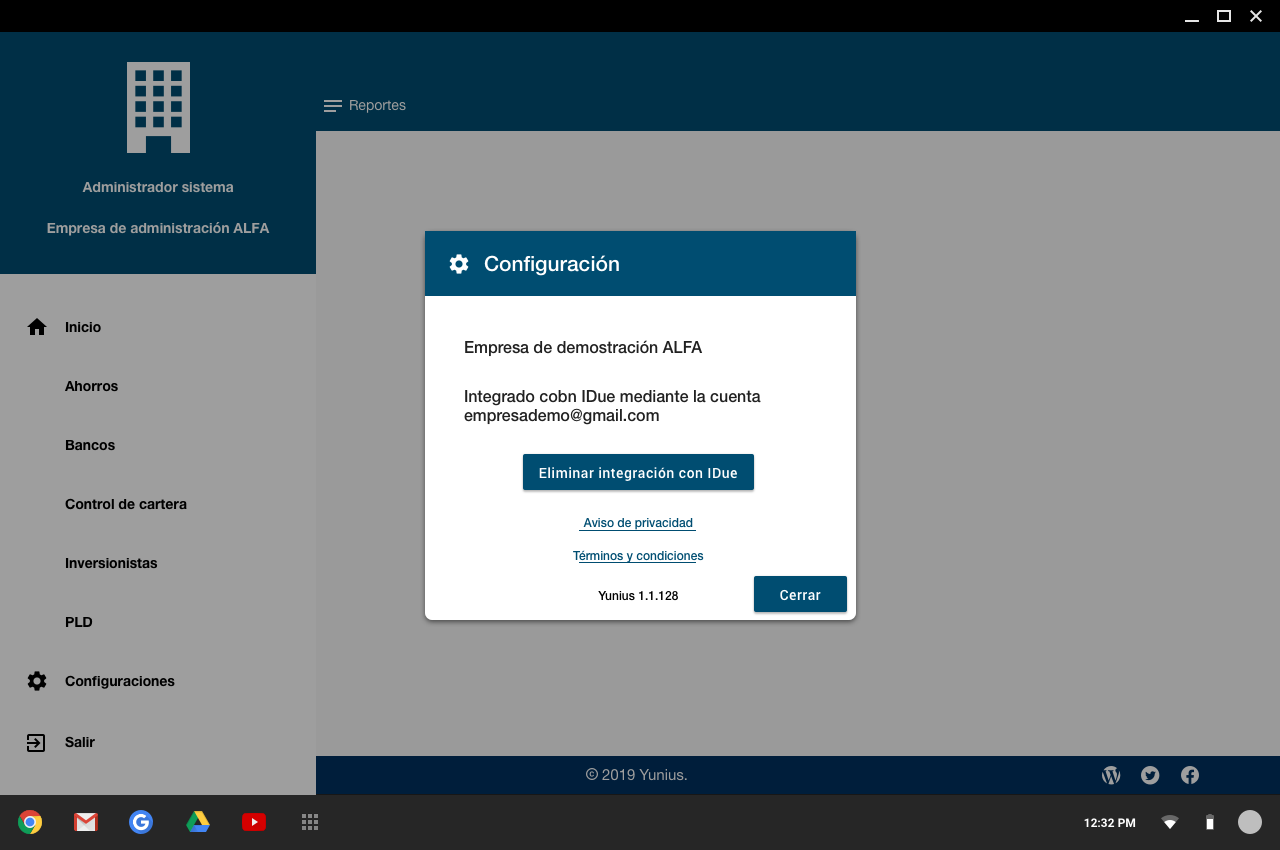Click the hamburger menu icon beside Reportes
The height and width of the screenshot is (850, 1280).
pos(333,106)
